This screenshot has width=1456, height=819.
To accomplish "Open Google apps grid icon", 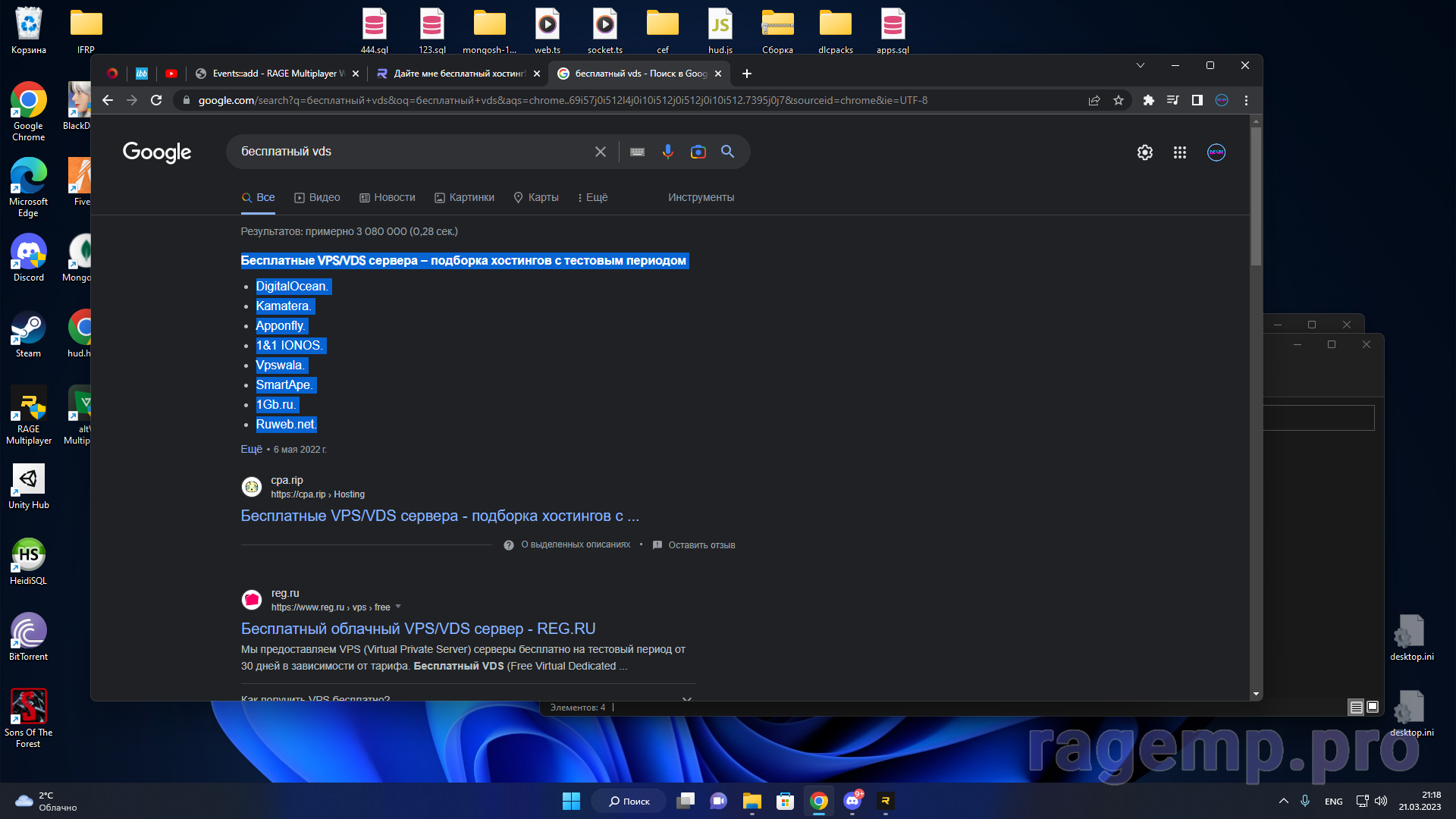I will pos(1179,152).
